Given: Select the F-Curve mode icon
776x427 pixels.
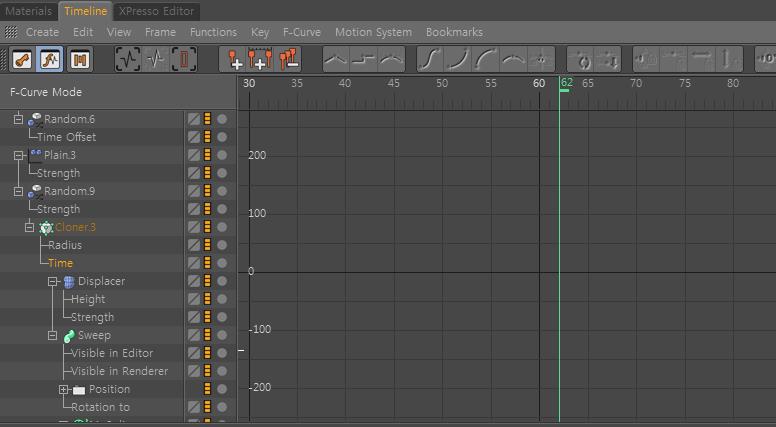Looking at the screenshot, I should (50, 60).
